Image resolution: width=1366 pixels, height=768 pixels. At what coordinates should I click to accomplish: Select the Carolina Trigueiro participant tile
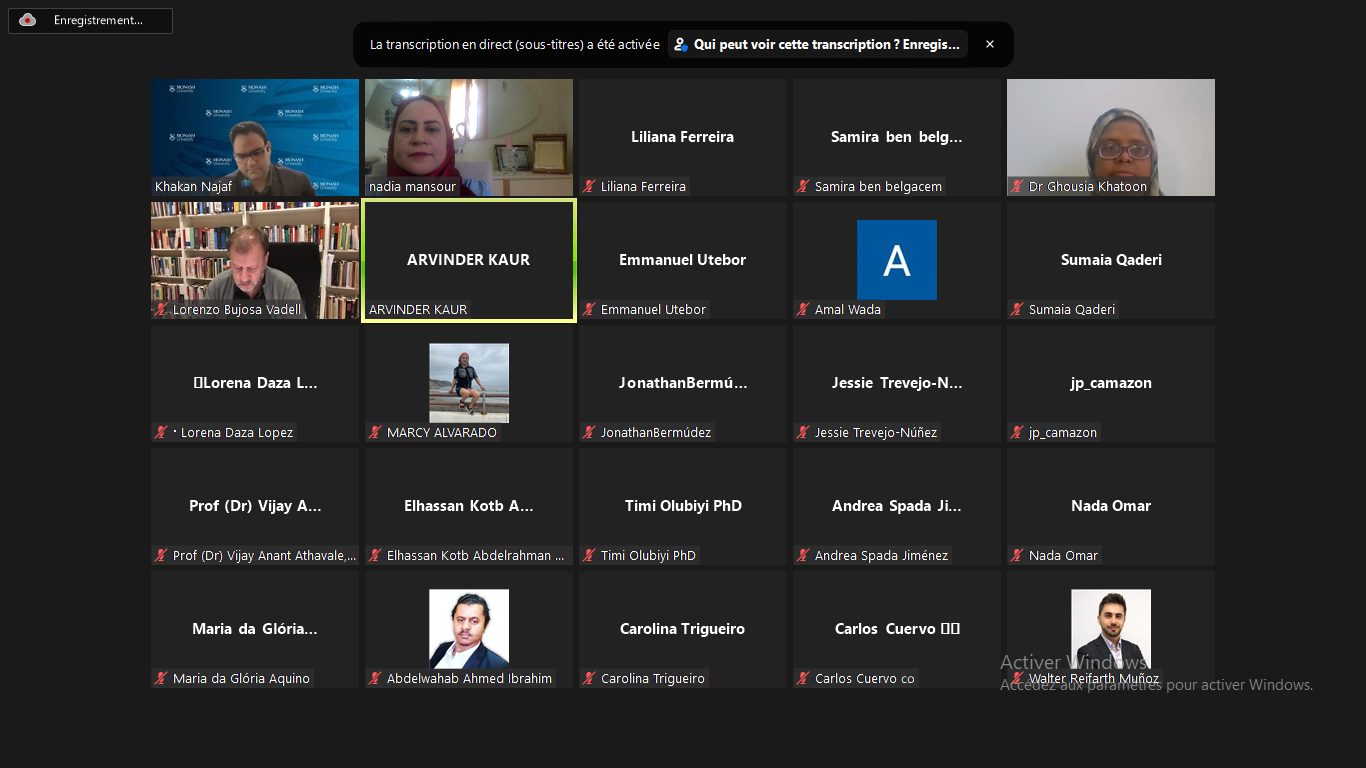point(683,629)
